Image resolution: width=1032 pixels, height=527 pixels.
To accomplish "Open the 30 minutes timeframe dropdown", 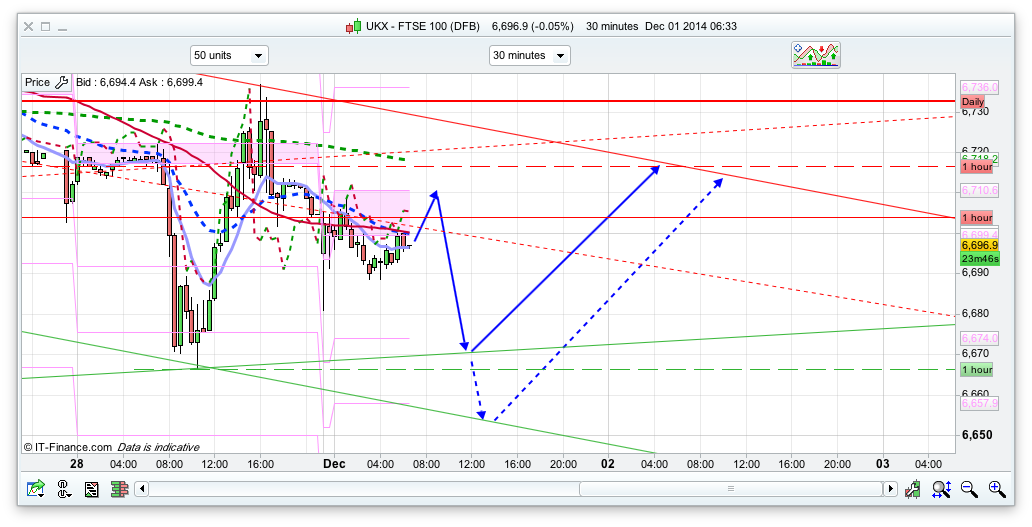I will pos(530,55).
